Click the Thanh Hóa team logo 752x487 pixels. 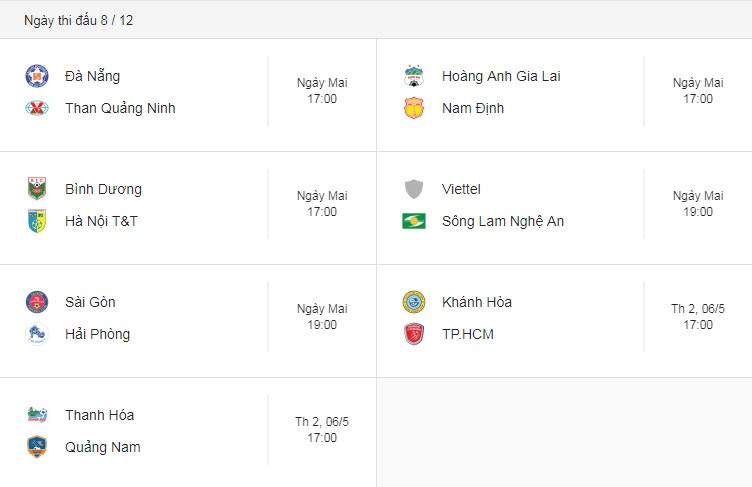point(37,415)
